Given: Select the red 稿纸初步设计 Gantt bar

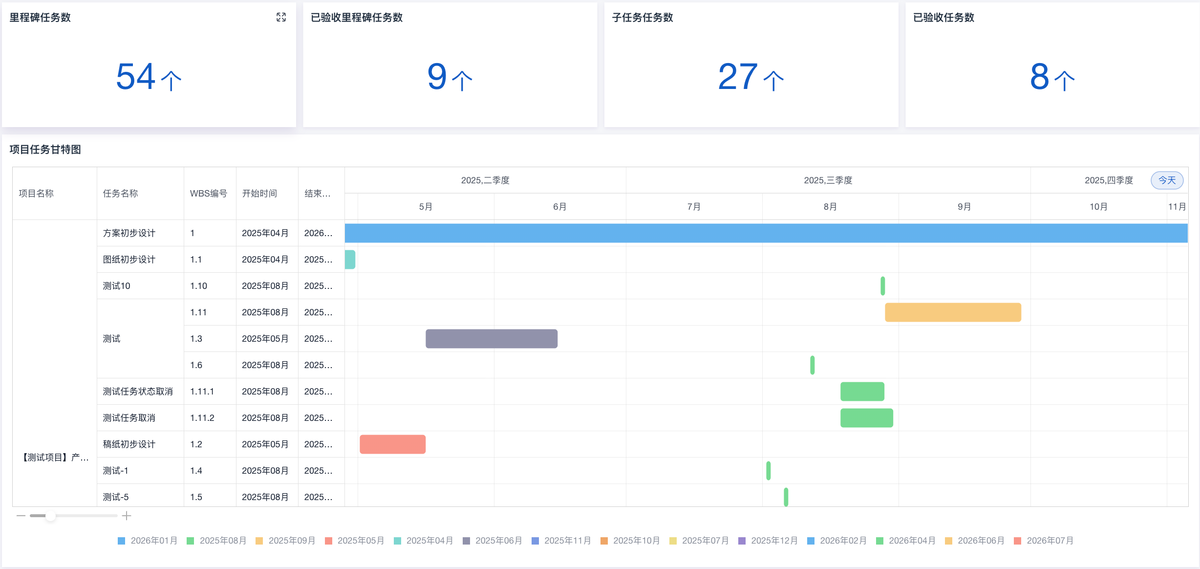Looking at the screenshot, I should (393, 444).
